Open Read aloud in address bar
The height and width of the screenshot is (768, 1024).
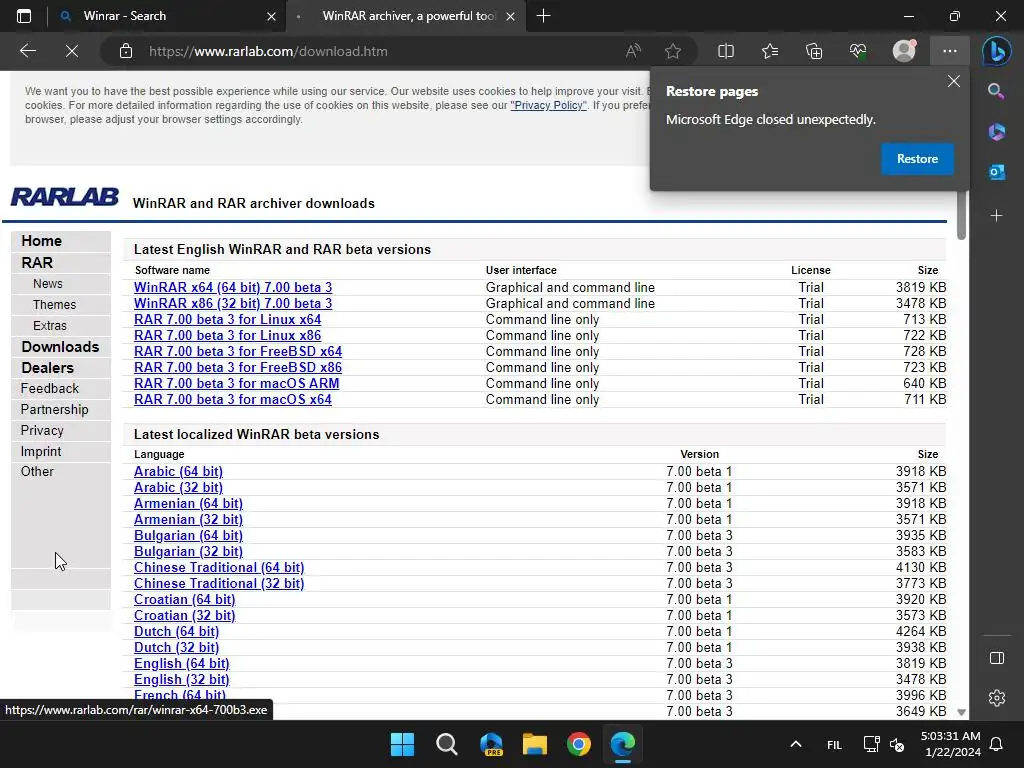point(633,51)
